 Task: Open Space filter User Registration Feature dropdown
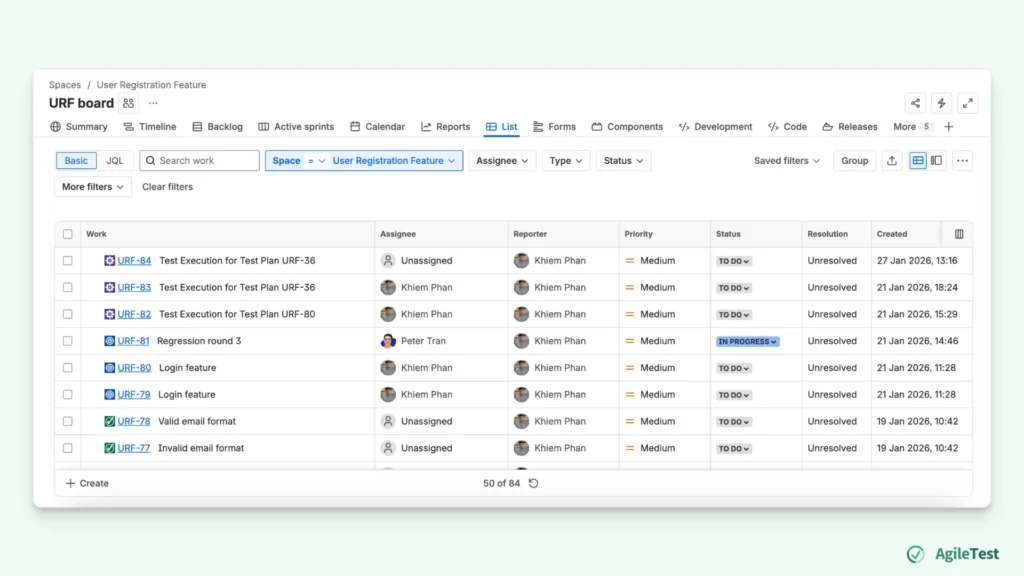click(394, 161)
